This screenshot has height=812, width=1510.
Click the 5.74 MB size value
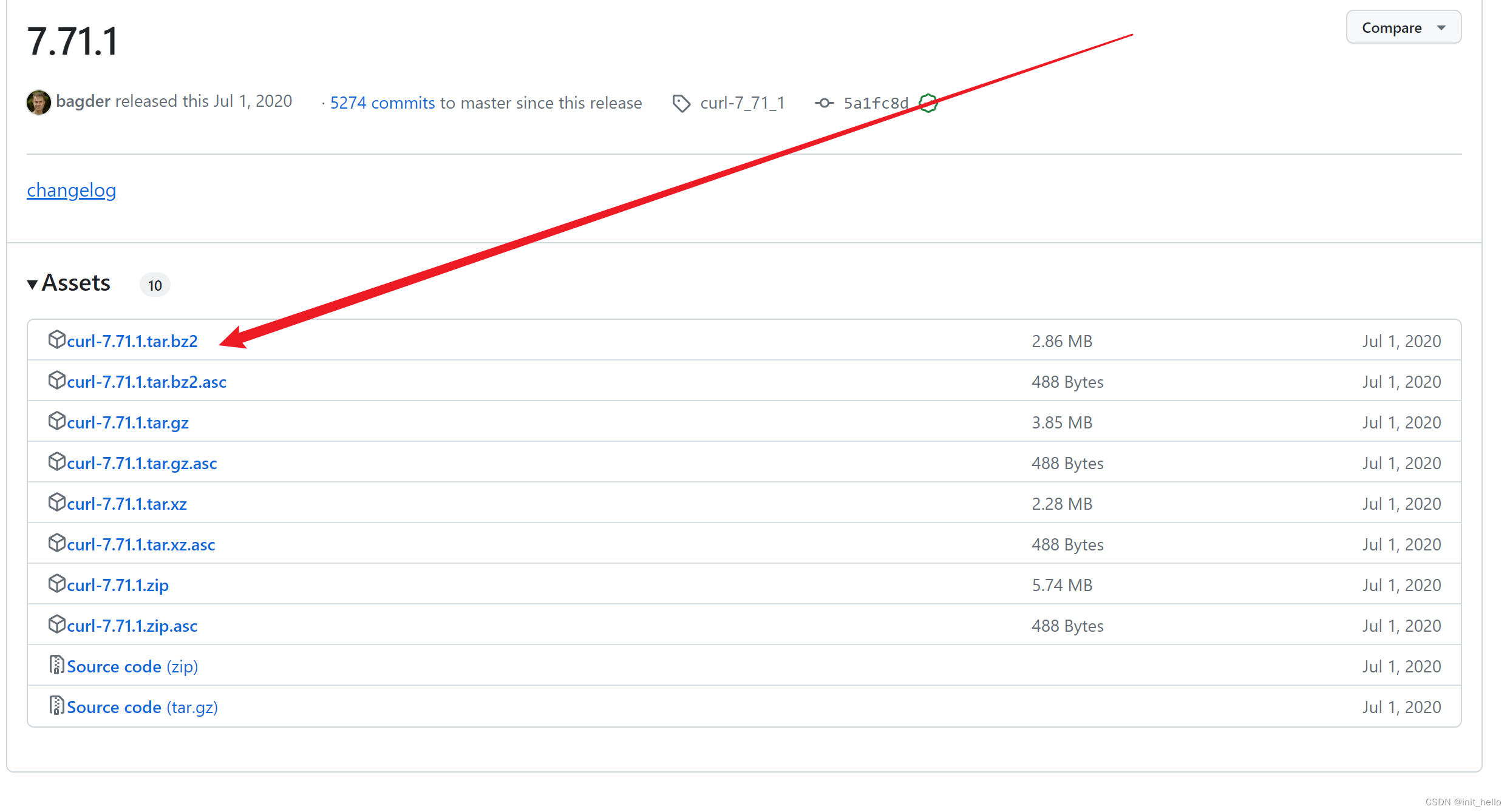[x=1062, y=585]
